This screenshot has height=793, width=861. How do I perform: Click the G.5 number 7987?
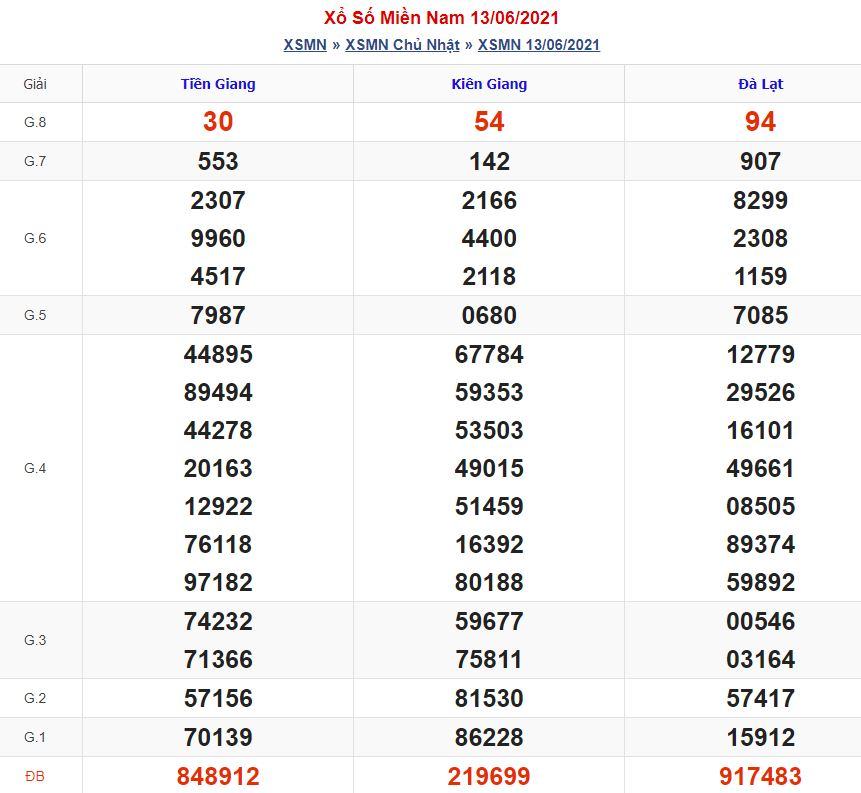(218, 315)
